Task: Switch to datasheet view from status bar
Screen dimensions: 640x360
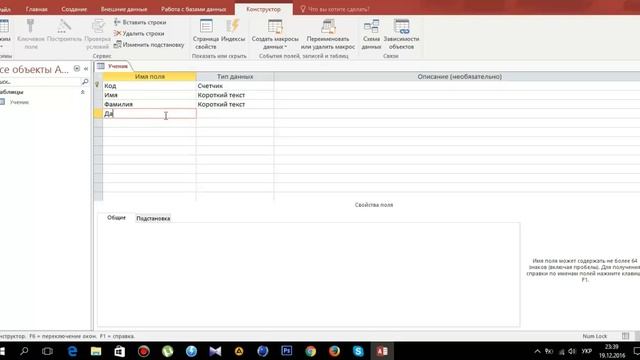Action: pos(625,336)
